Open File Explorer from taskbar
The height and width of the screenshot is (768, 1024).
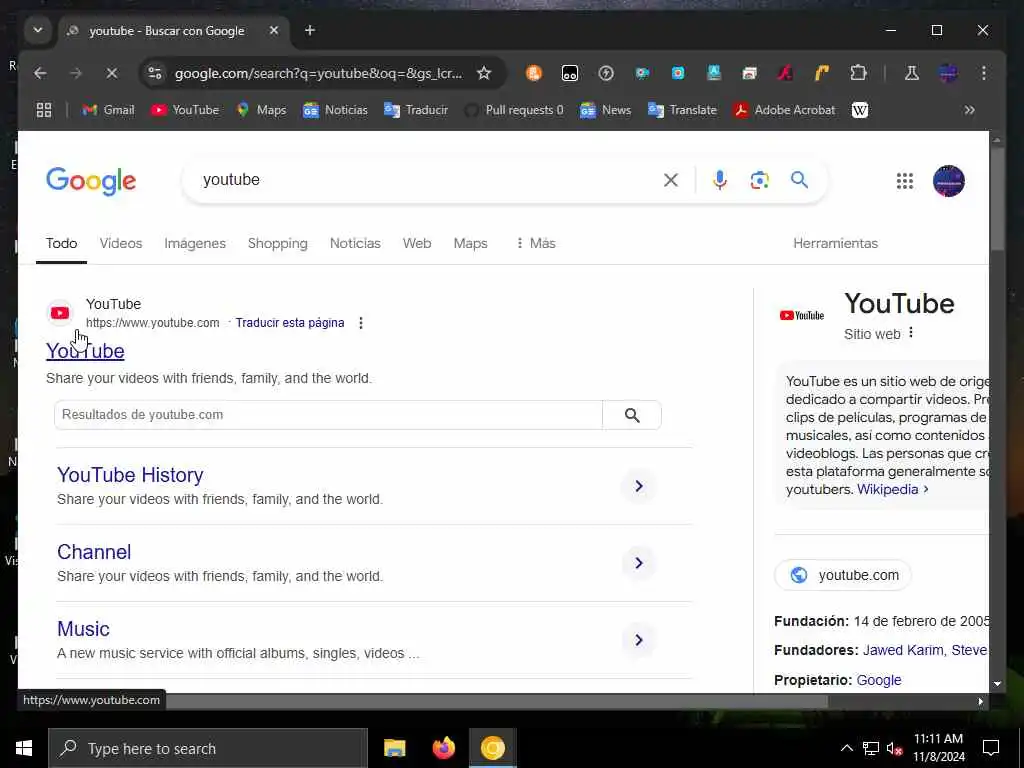point(394,748)
